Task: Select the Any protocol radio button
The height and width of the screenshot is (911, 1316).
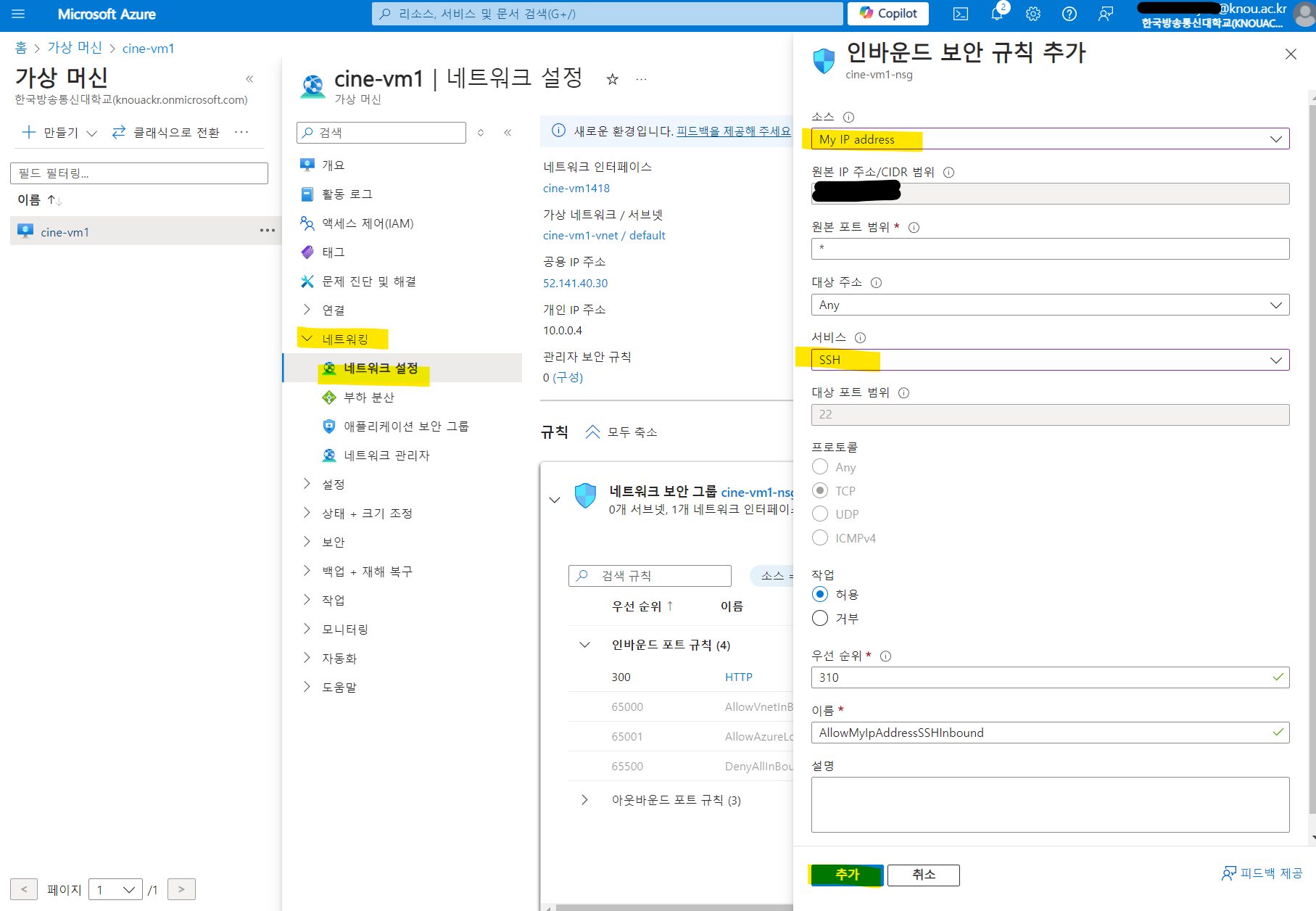Action: coord(820,466)
